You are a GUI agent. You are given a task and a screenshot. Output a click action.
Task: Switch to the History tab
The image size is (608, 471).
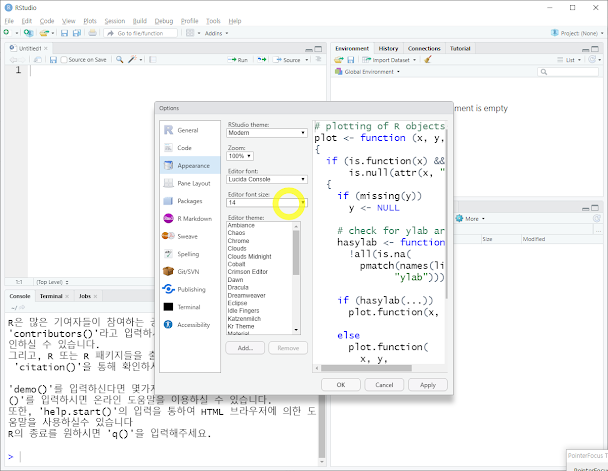(388, 48)
